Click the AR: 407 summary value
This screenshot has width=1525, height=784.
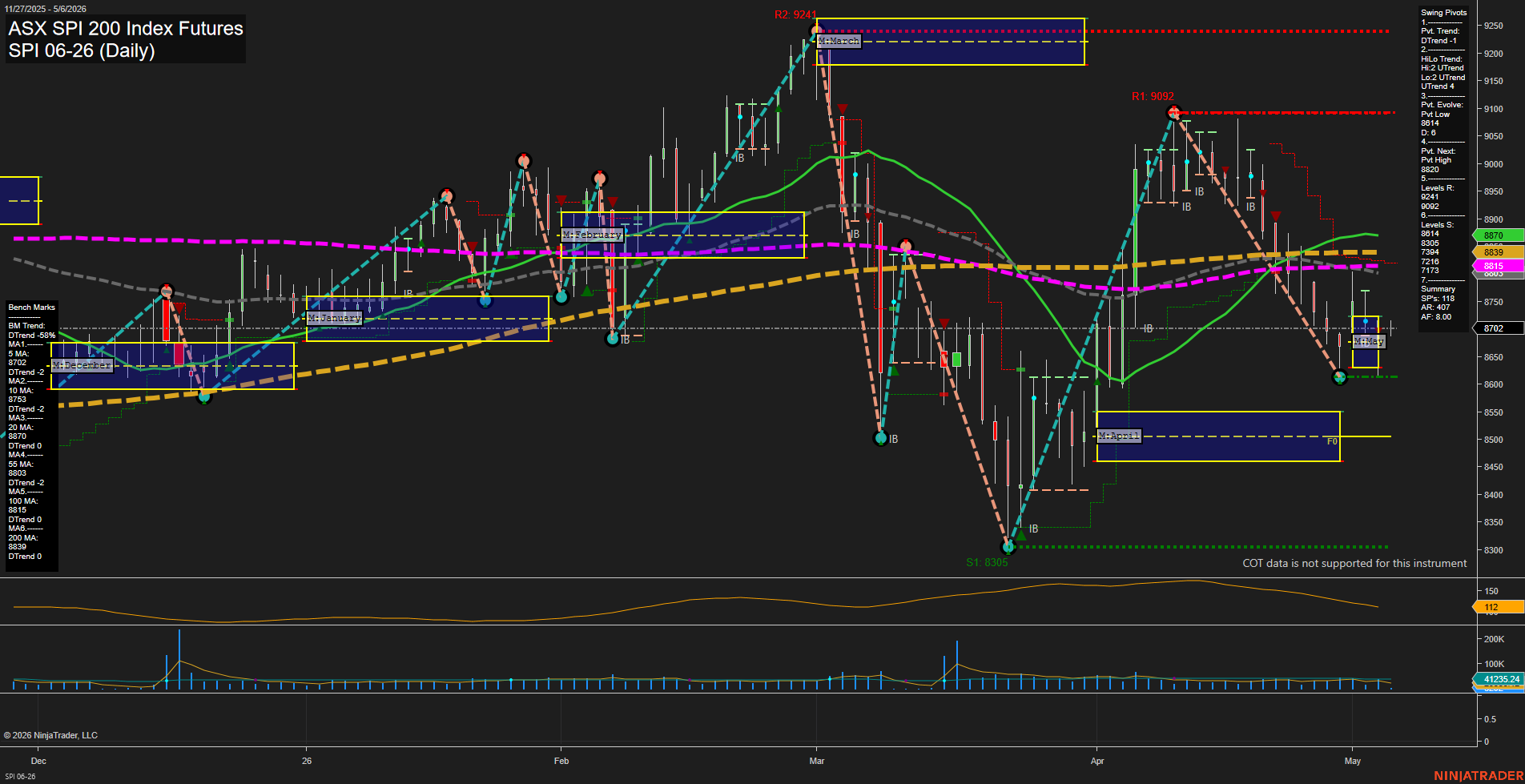click(1435, 308)
